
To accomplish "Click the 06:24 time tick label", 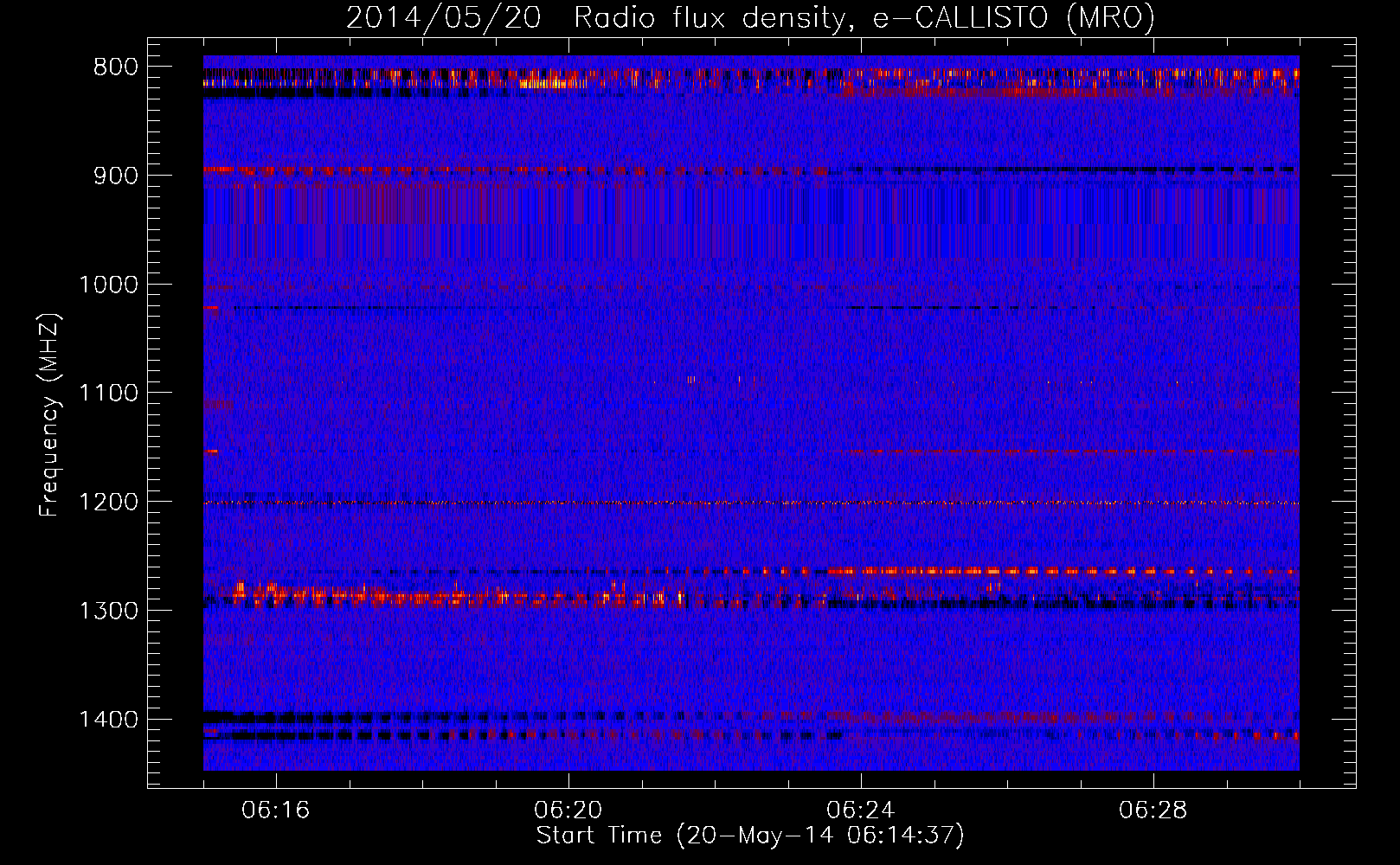I will pos(861,811).
